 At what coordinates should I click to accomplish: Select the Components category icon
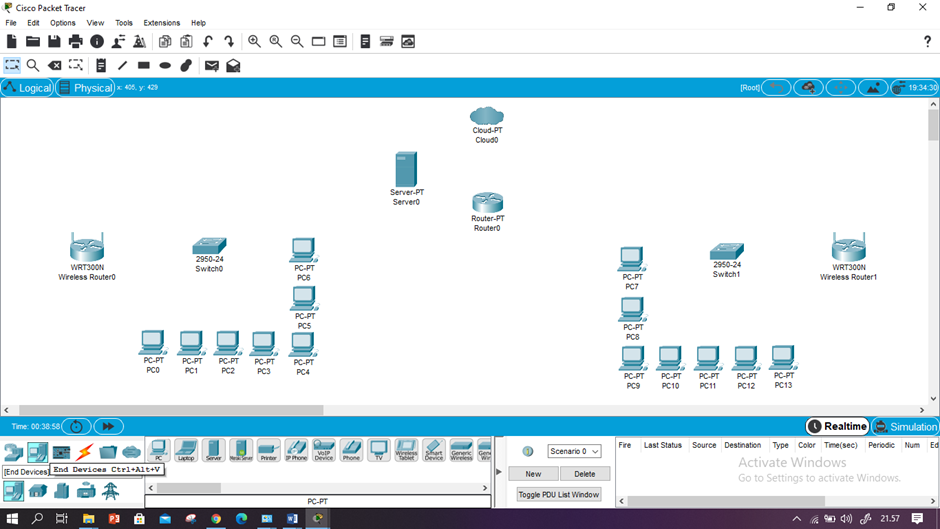61,452
